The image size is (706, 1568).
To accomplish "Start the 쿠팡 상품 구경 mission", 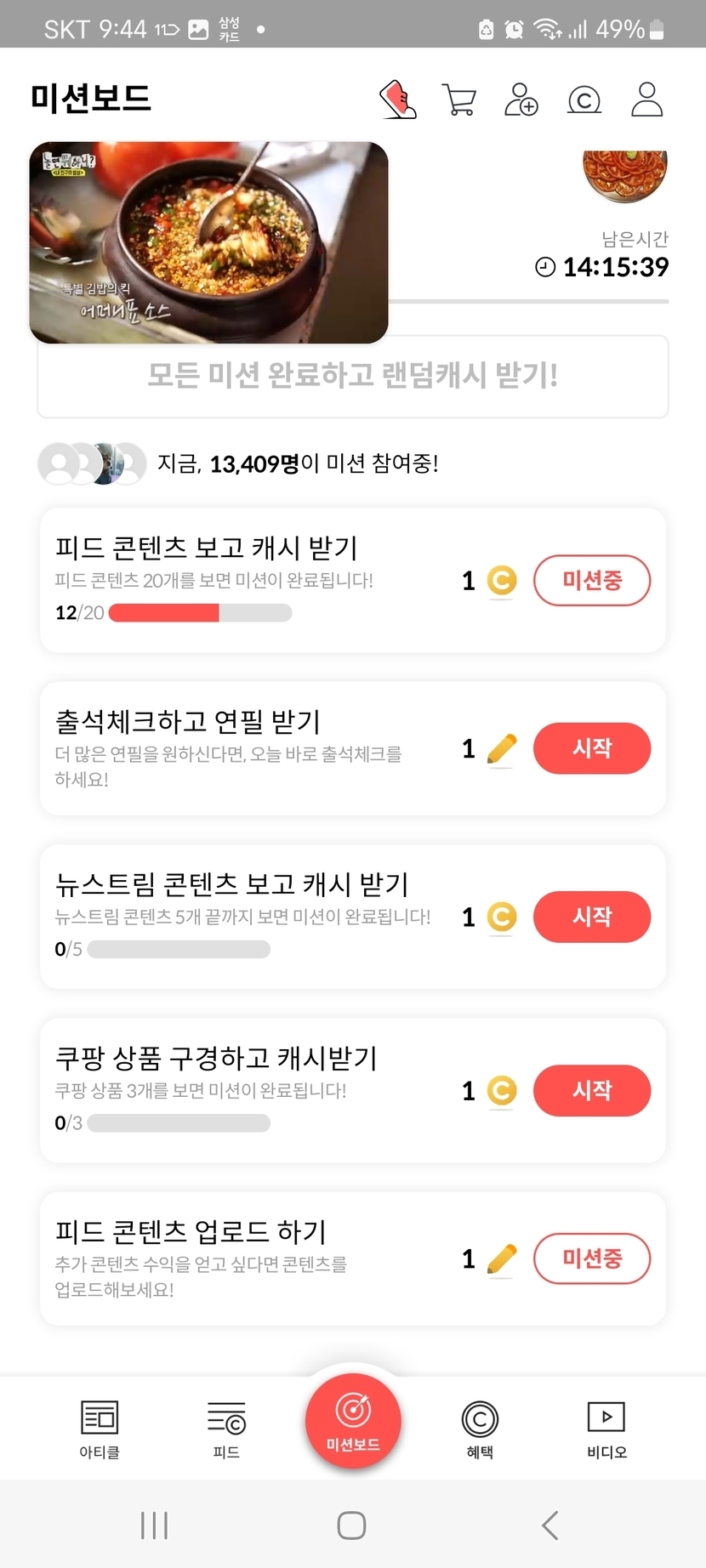I will 592,1090.
